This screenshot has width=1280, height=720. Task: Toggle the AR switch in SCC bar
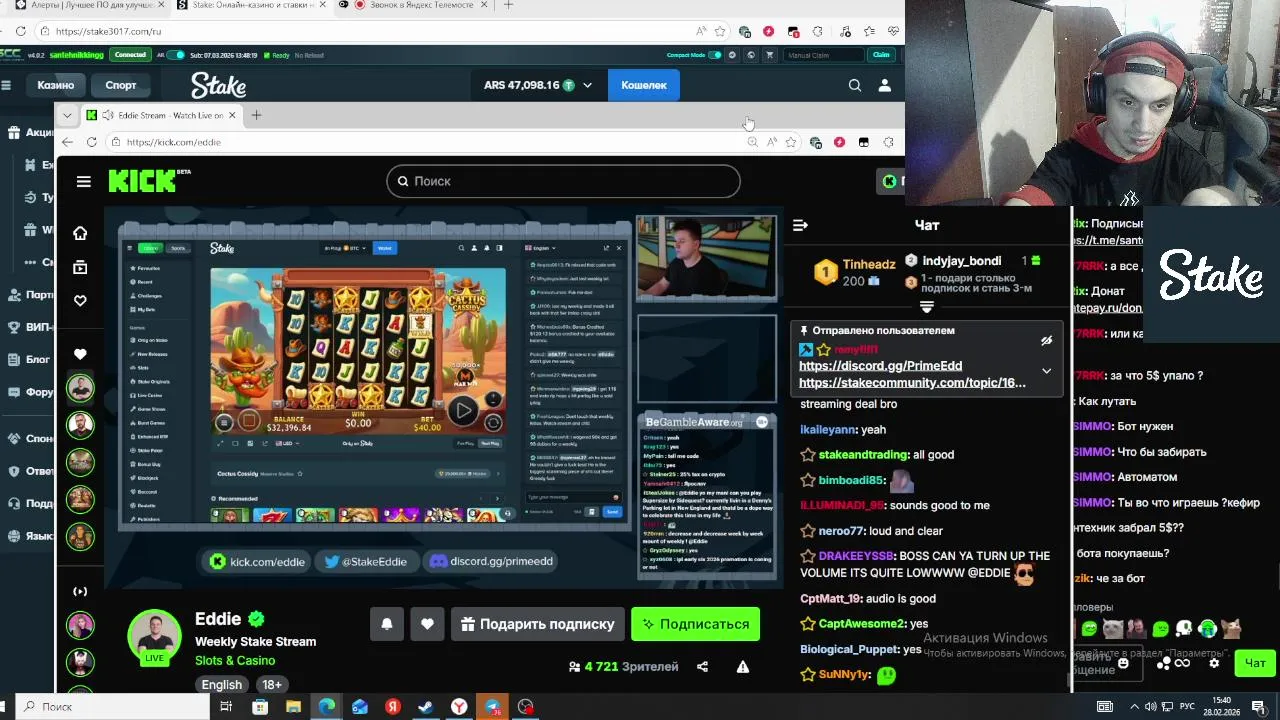[x=176, y=55]
